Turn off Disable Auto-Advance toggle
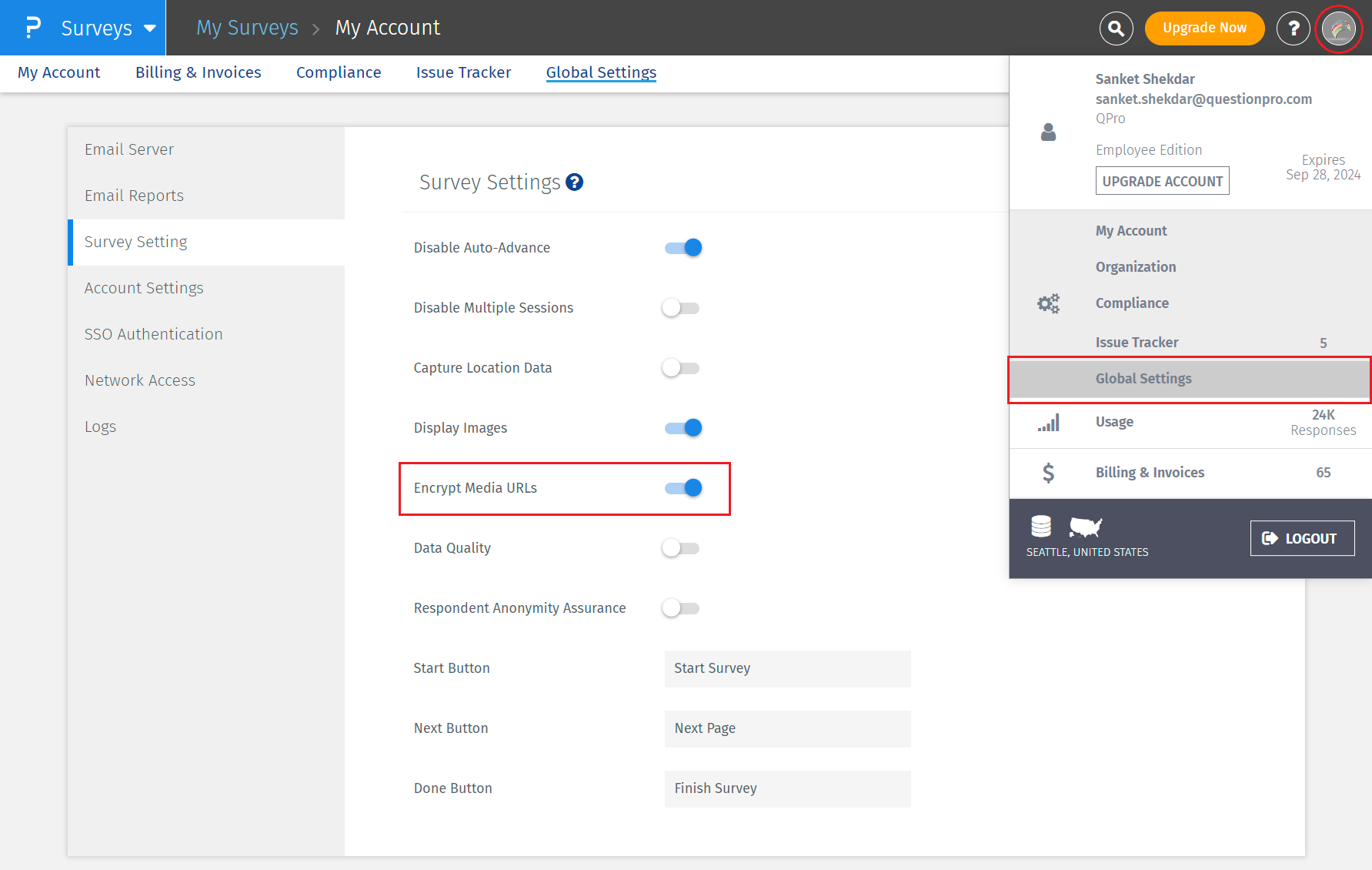This screenshot has height=870, width=1372. point(683,248)
